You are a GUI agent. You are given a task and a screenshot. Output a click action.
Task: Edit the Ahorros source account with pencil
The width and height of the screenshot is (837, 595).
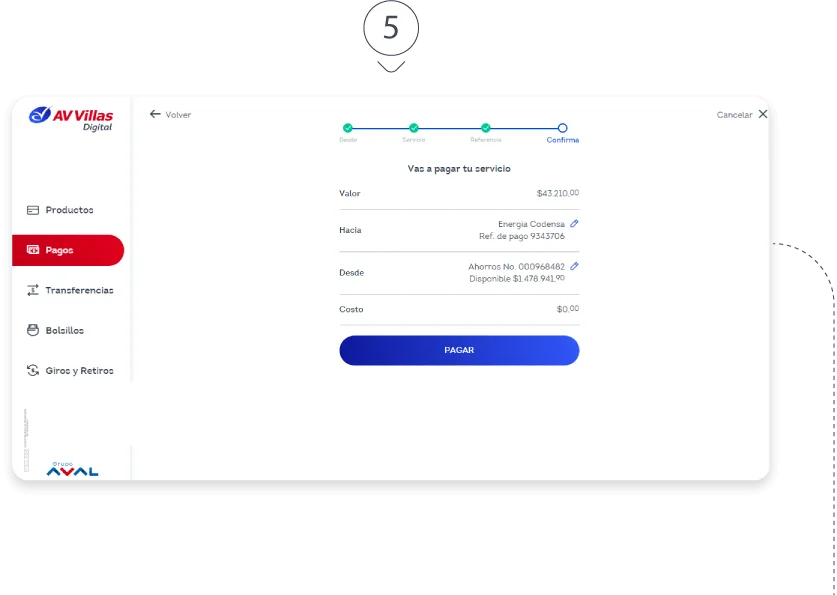pyautogui.click(x=574, y=267)
